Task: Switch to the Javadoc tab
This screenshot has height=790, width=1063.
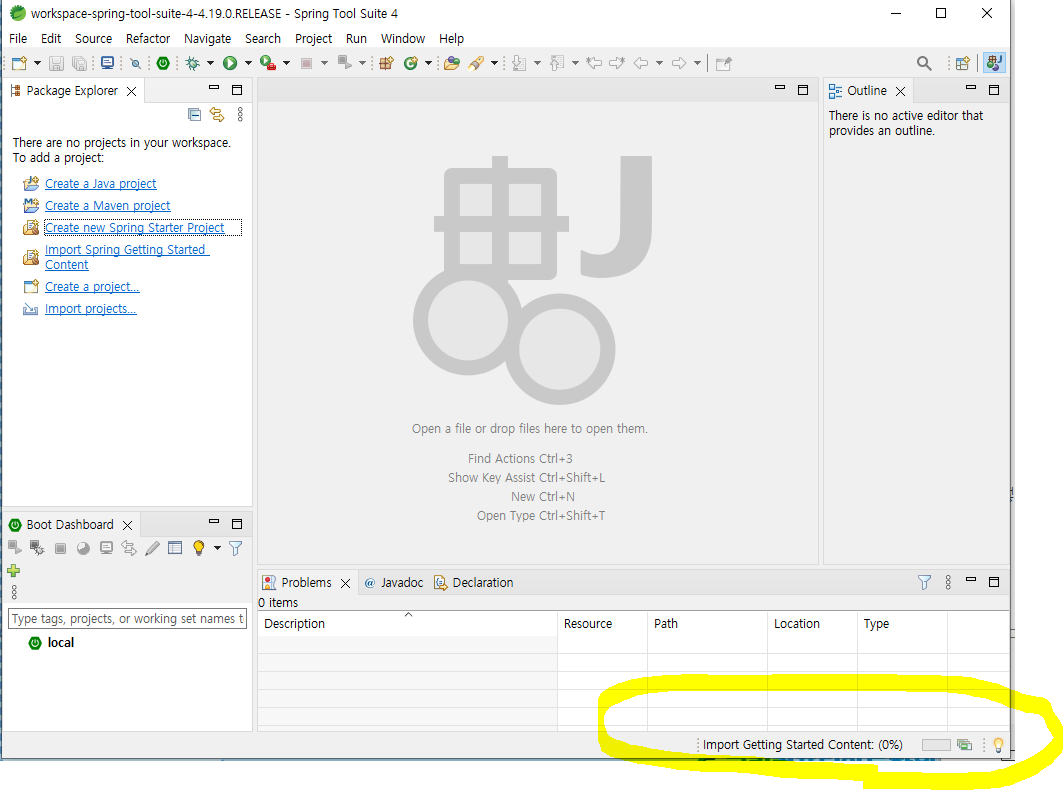Action: click(394, 582)
